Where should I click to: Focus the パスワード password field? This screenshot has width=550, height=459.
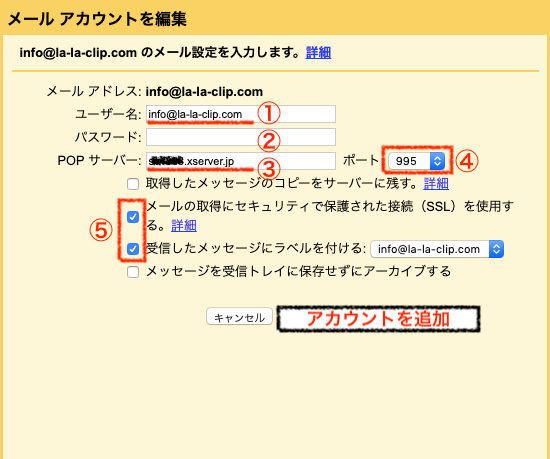(x=241, y=137)
